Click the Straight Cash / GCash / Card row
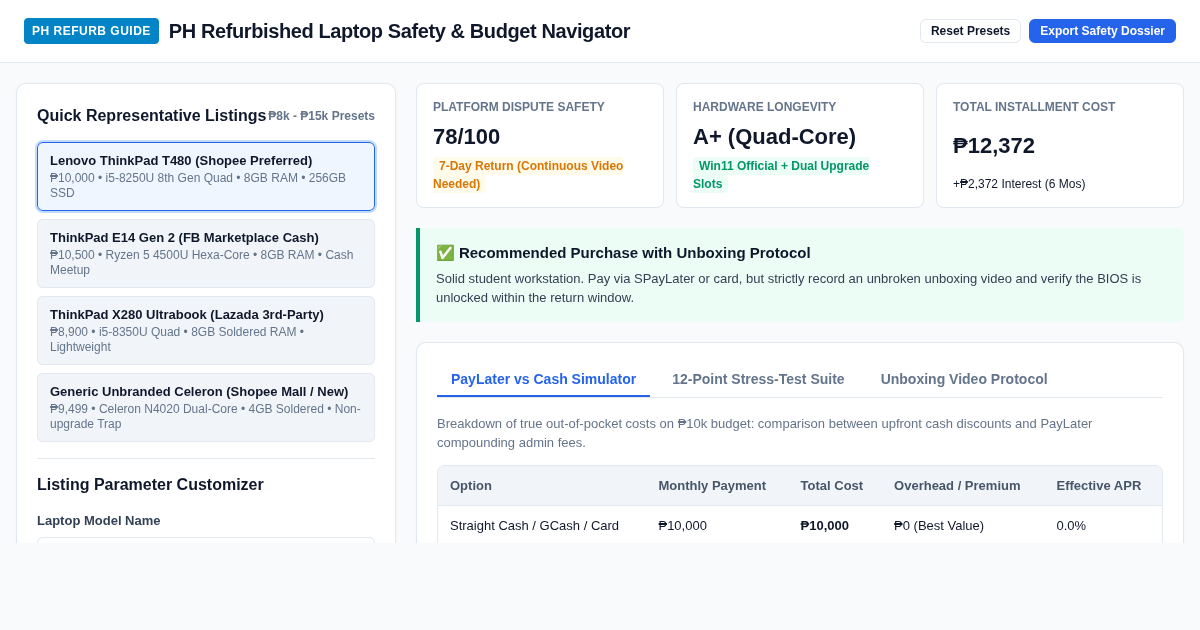 click(x=800, y=525)
